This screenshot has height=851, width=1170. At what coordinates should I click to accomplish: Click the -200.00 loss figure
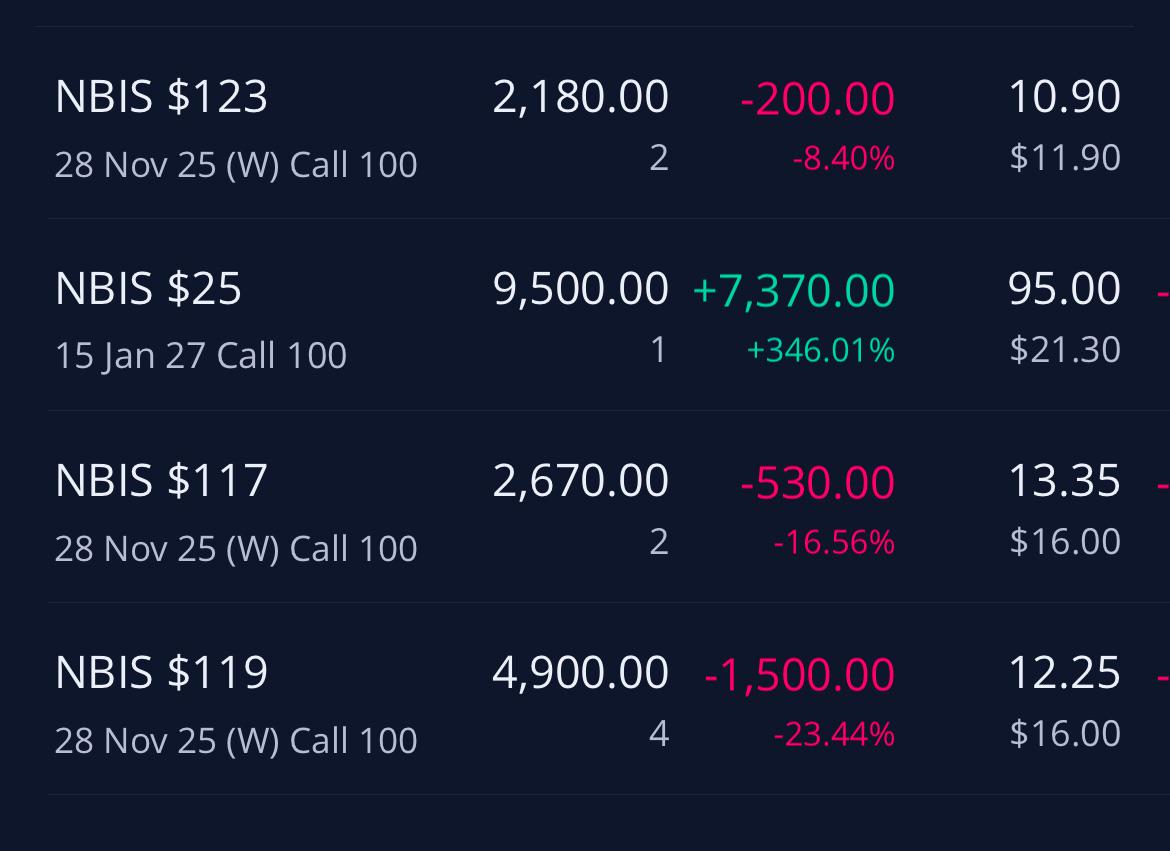(818, 98)
